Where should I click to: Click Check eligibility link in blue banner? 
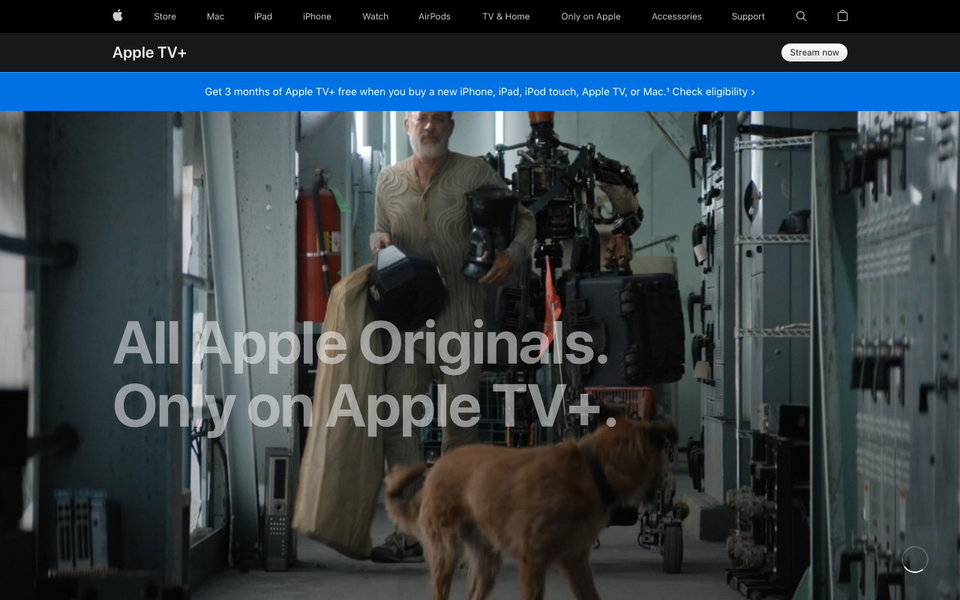click(713, 92)
